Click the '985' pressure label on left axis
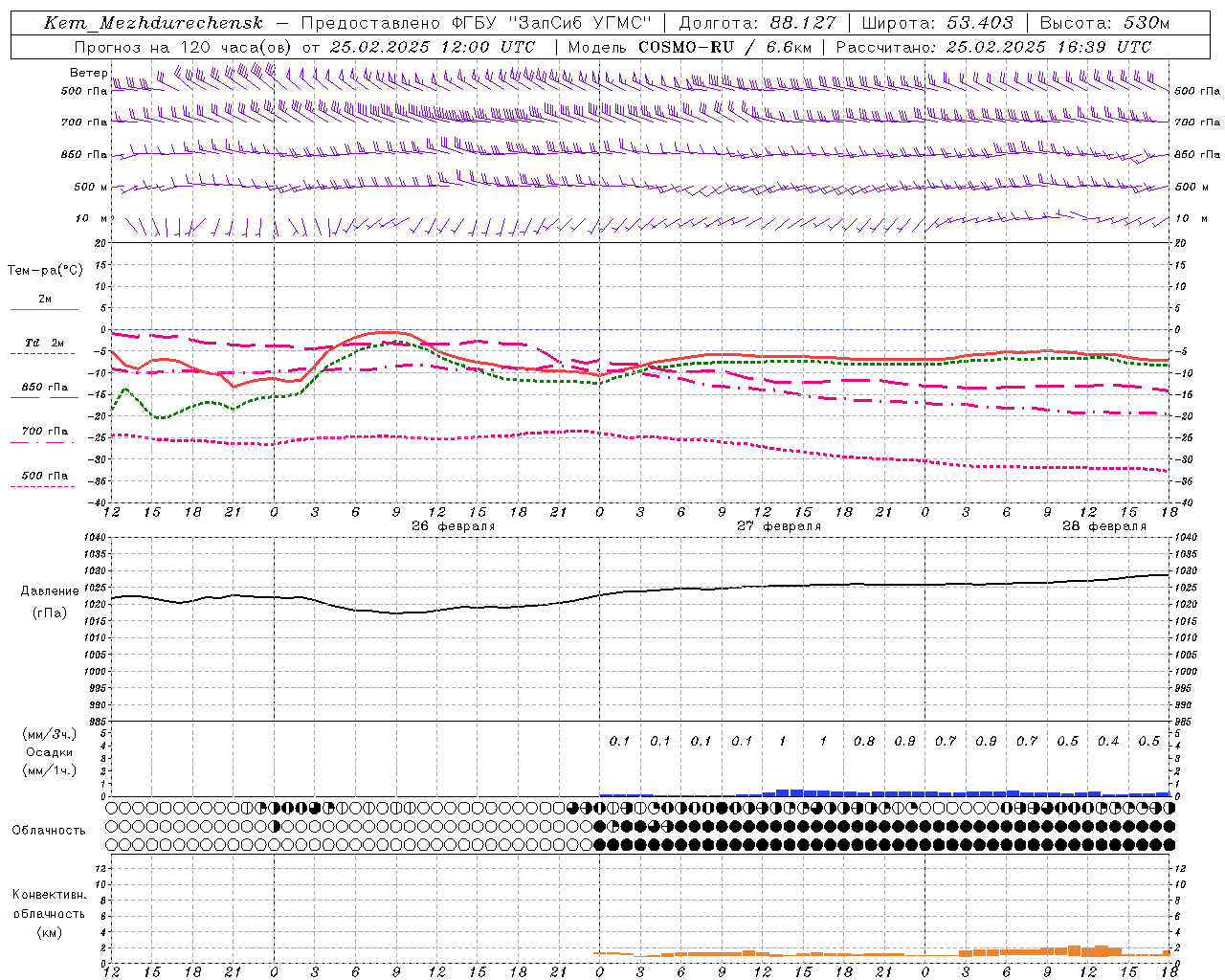Image resolution: width=1225 pixels, height=980 pixels. (97, 722)
